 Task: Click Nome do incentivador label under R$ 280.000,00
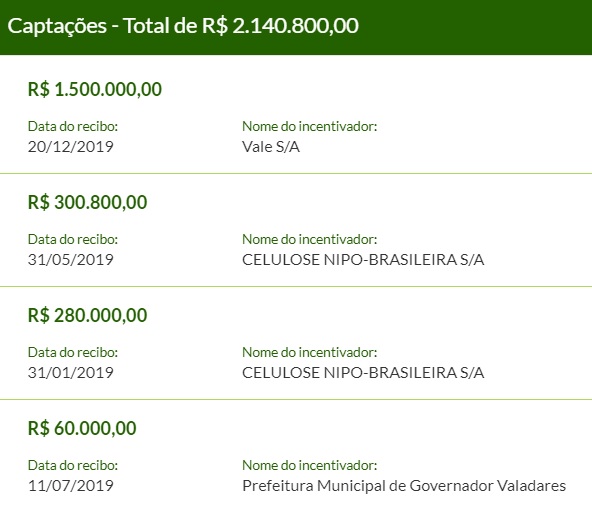point(310,353)
